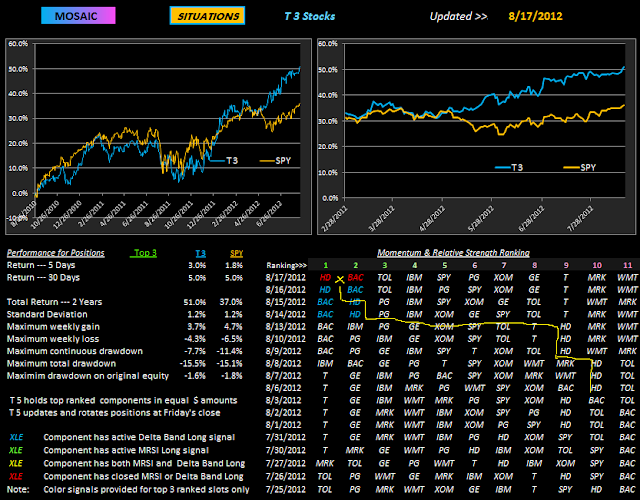The image size is (640, 500).
Task: Select the Maximum continuous drawdown label
Action: (75, 351)
